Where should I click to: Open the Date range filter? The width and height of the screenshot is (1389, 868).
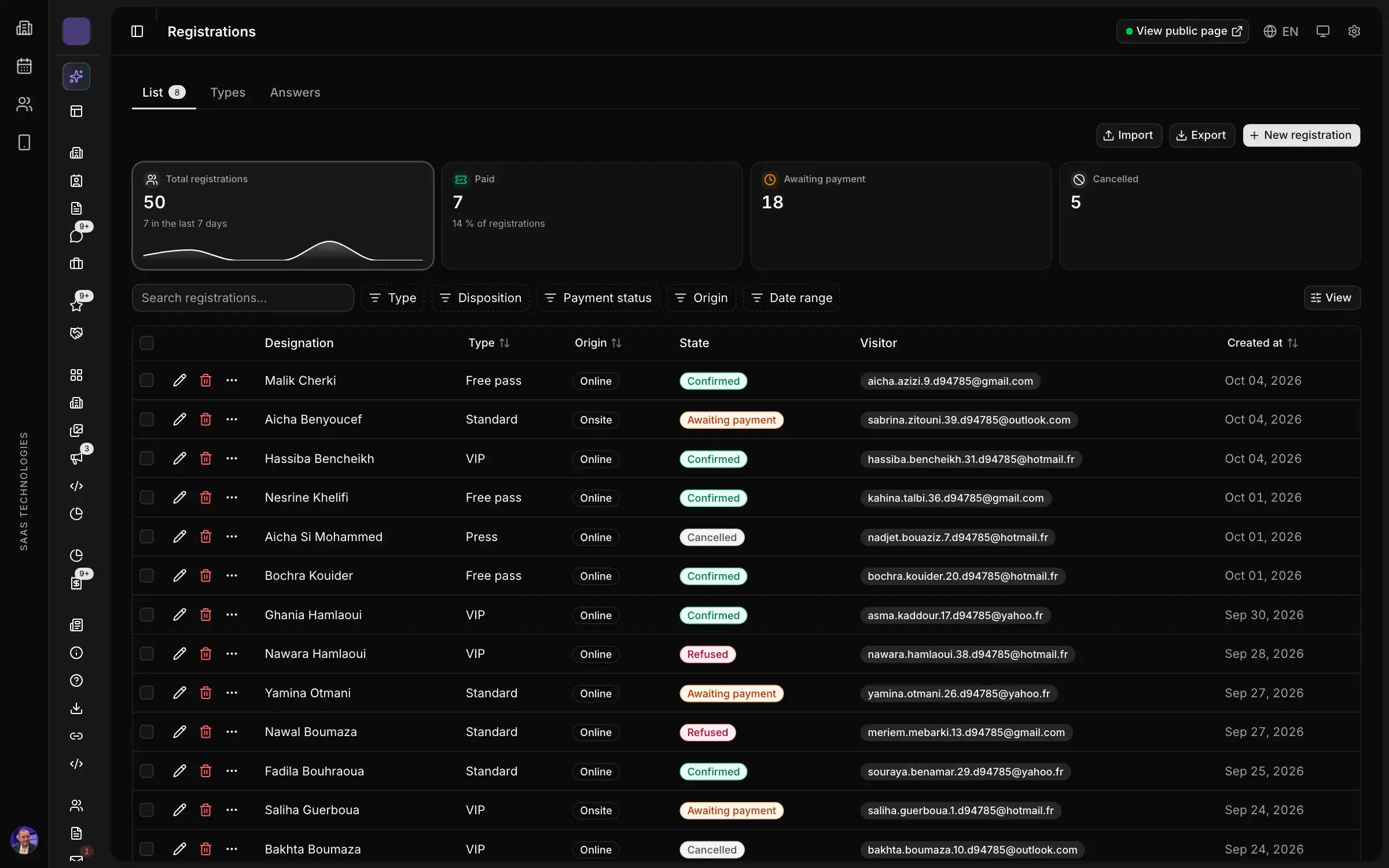coord(792,298)
